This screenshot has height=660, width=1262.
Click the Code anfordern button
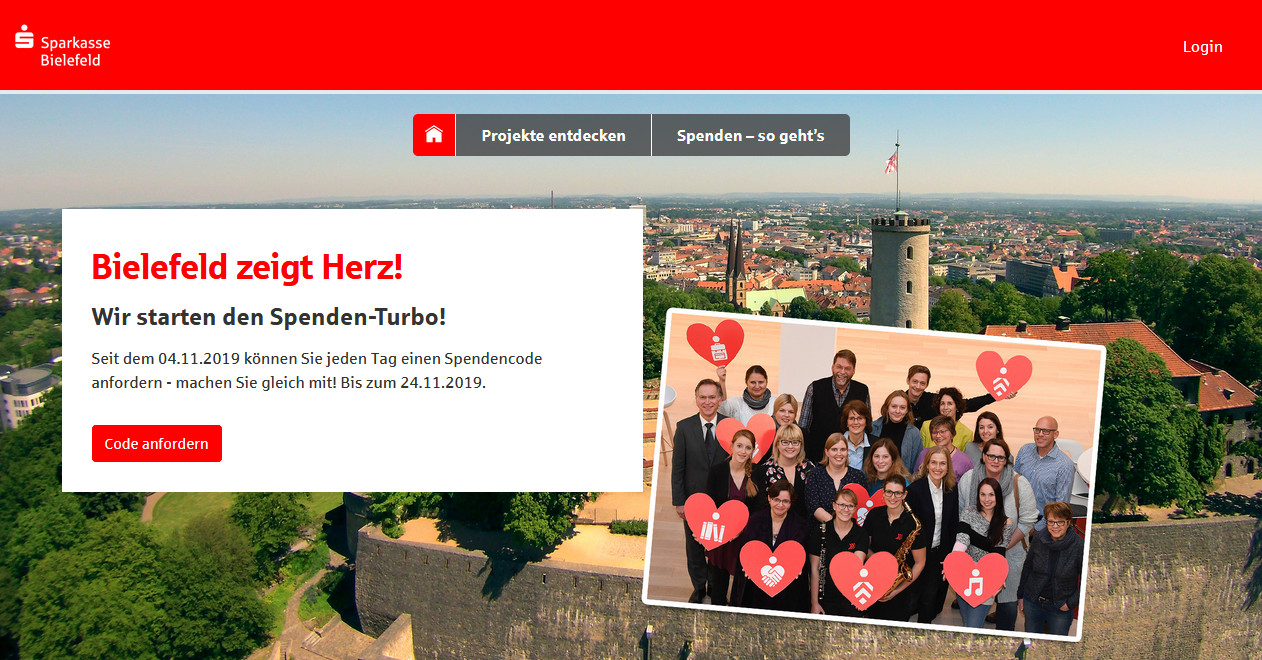[157, 443]
